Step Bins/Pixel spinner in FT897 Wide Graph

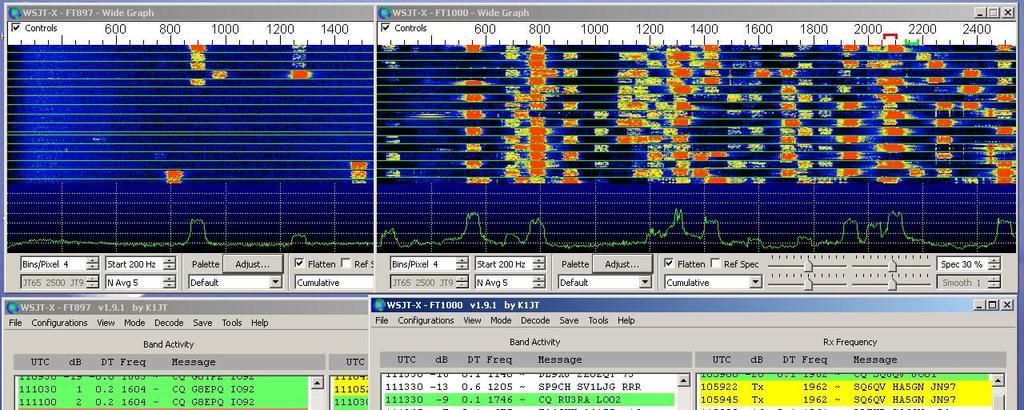click(x=93, y=264)
